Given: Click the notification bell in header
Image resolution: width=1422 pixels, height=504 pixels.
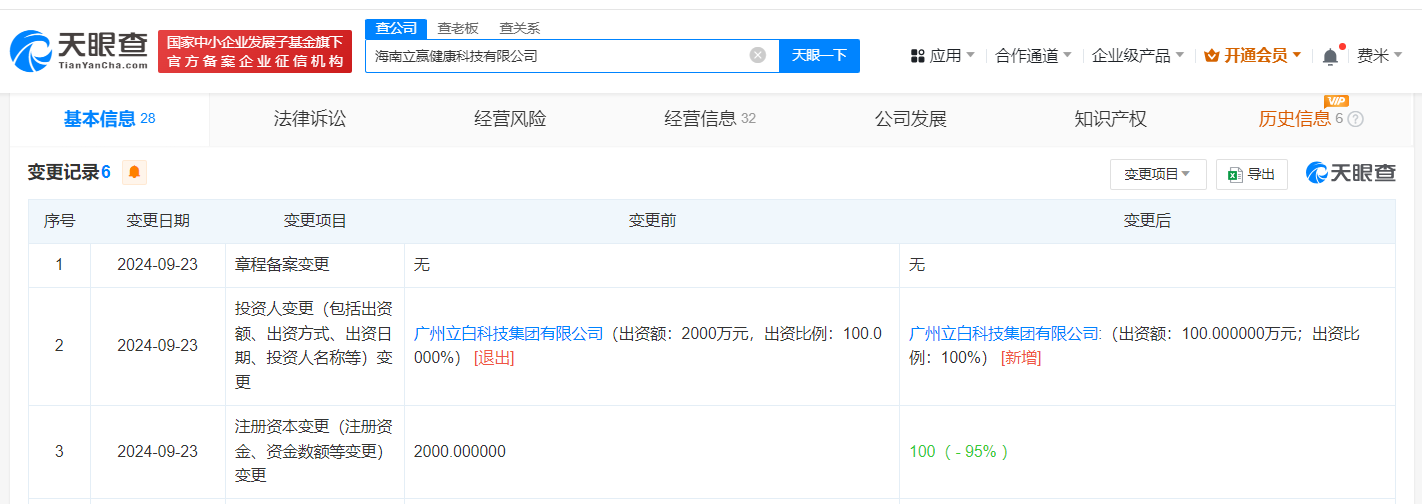Looking at the screenshot, I should [x=1330, y=56].
